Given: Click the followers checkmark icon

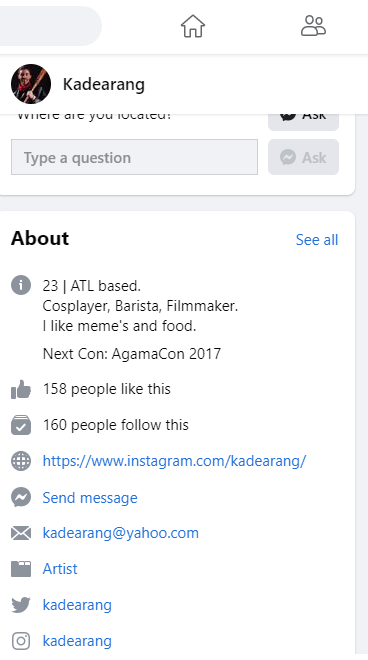Looking at the screenshot, I should pos(21,425).
